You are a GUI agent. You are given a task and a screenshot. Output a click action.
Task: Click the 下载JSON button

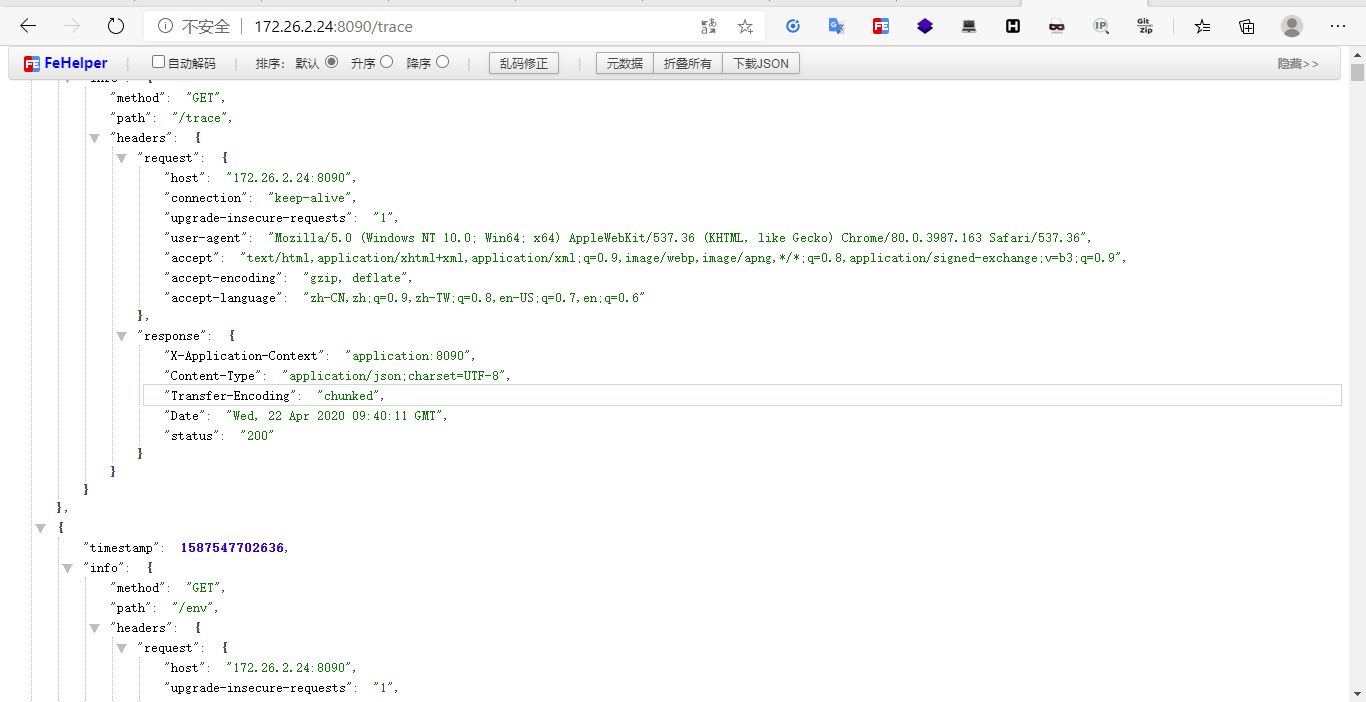pyautogui.click(x=761, y=63)
